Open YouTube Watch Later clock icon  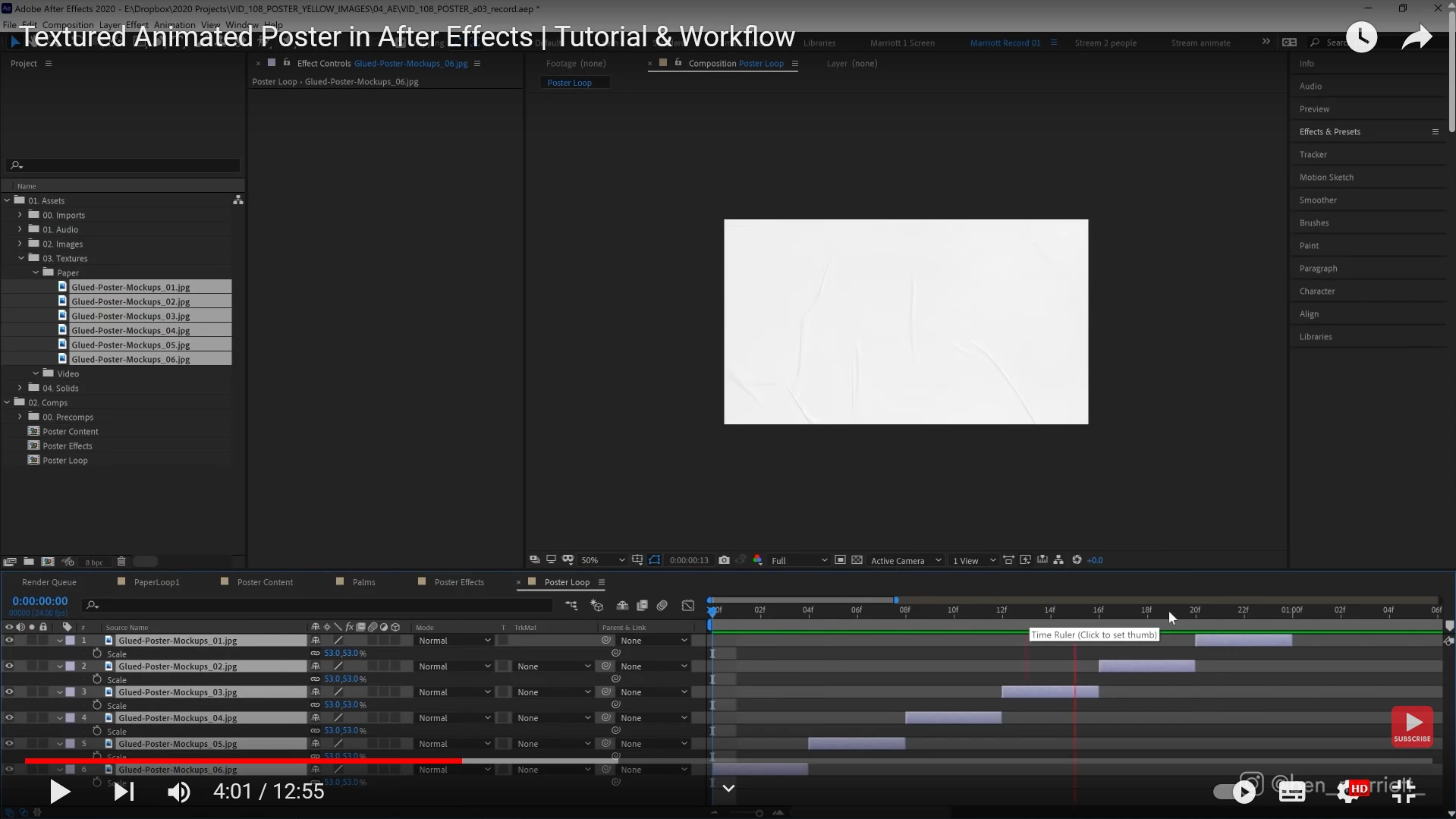point(1361,36)
